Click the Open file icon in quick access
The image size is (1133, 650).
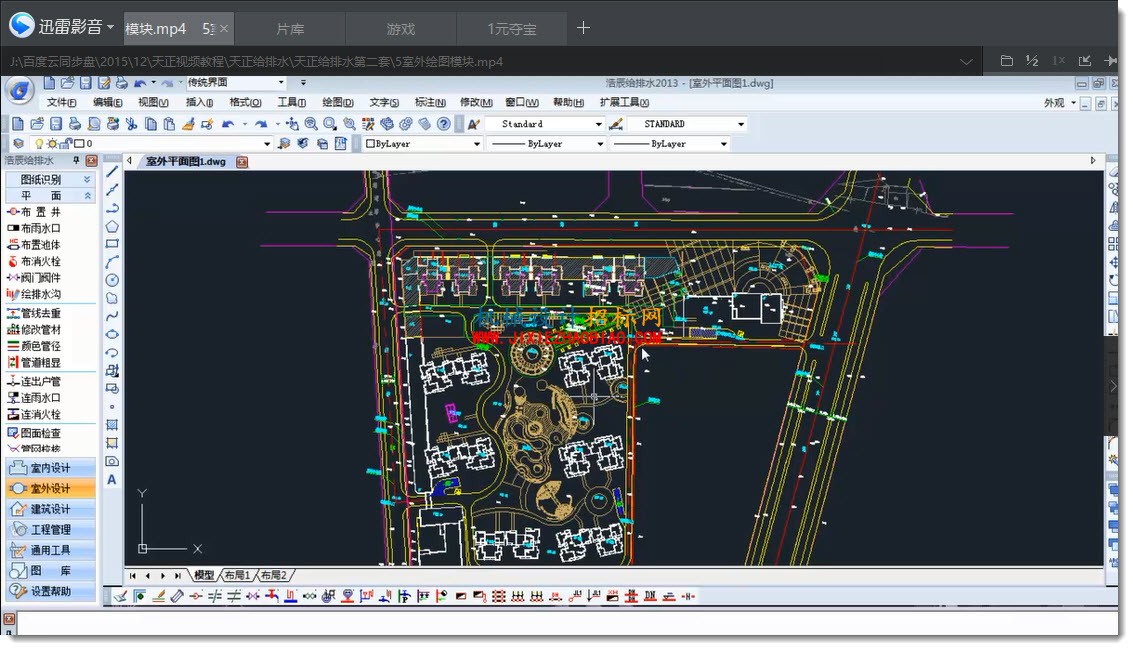[x=67, y=83]
